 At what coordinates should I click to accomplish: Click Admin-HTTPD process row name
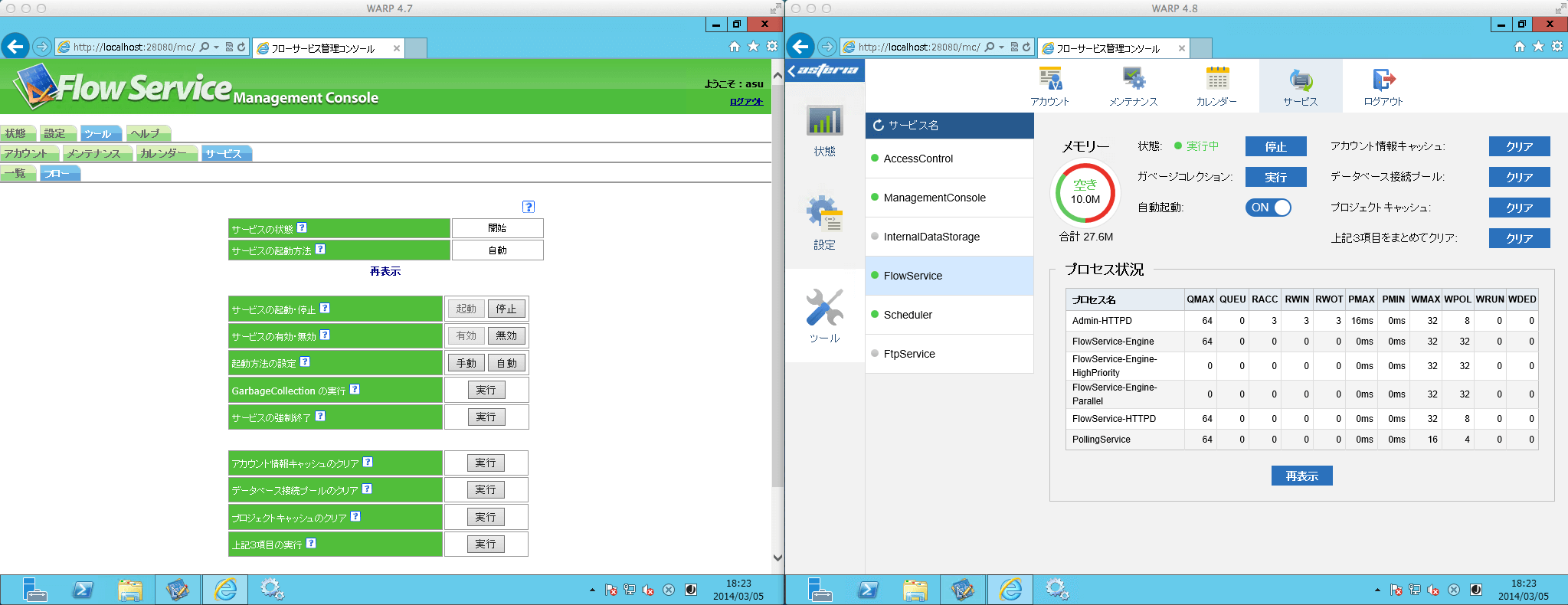pyautogui.click(x=1102, y=321)
